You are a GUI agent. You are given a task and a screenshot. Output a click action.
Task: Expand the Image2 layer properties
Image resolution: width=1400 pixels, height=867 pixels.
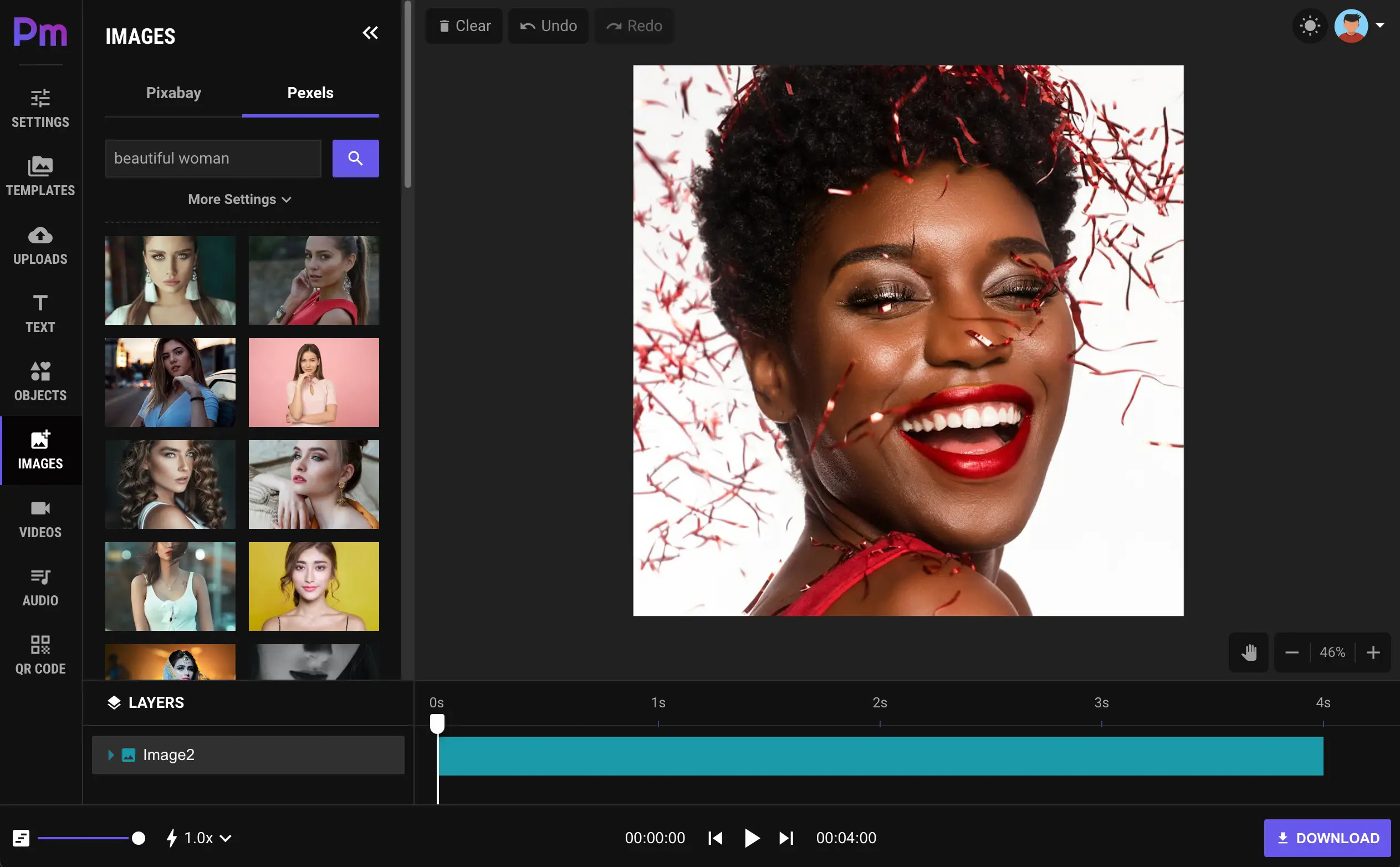[x=111, y=755]
